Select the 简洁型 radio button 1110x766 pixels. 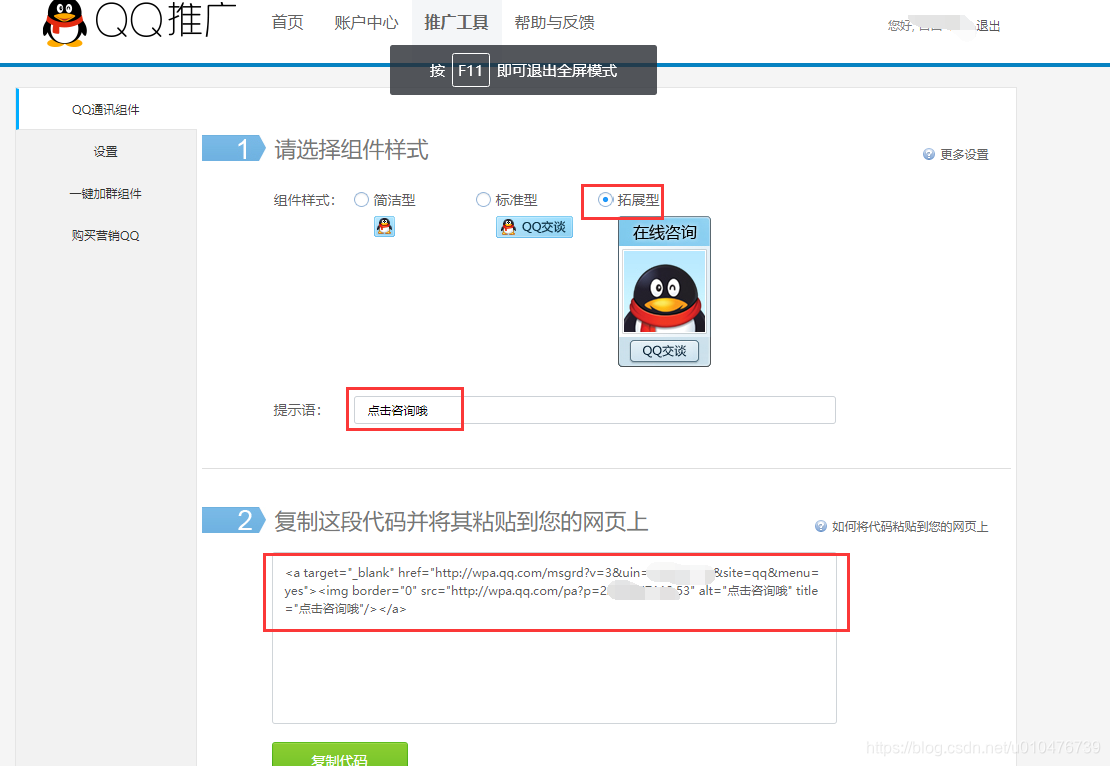[x=361, y=200]
